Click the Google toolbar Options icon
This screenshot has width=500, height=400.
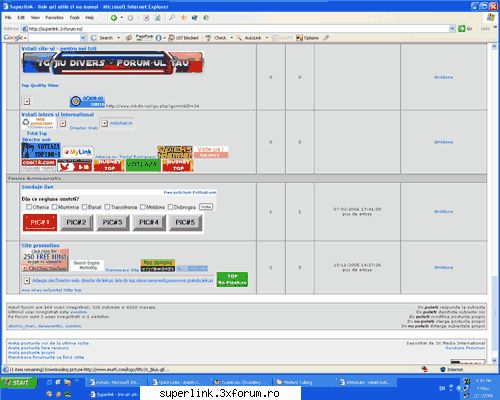299,38
